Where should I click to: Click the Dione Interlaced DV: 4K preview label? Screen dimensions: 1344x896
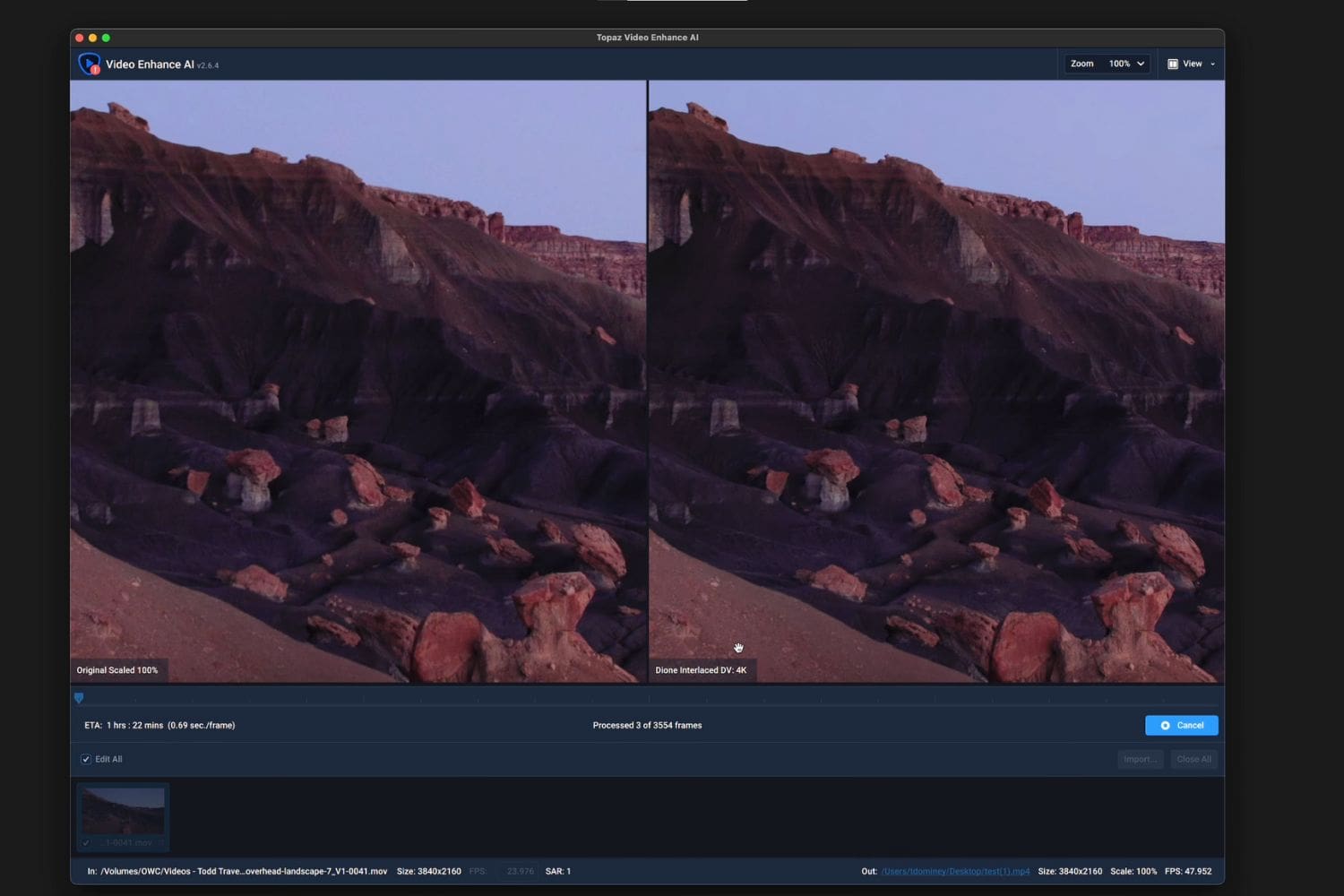pos(701,670)
